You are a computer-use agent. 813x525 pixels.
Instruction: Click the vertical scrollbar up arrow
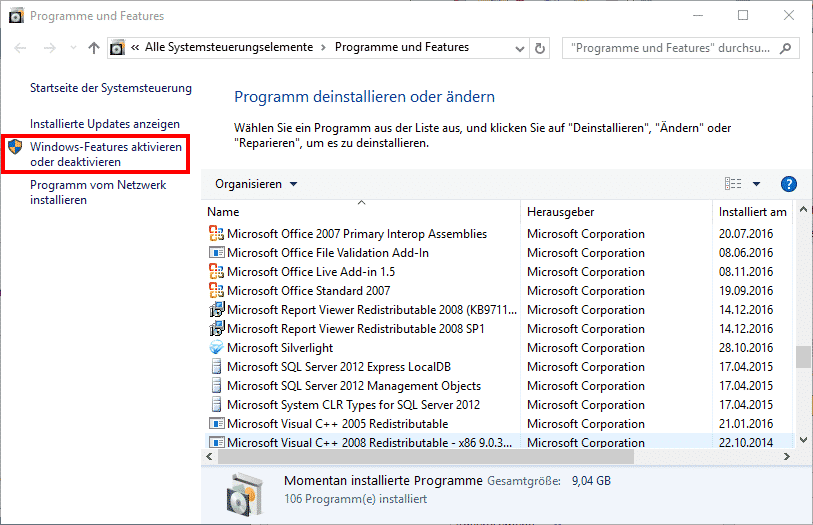tap(803, 210)
